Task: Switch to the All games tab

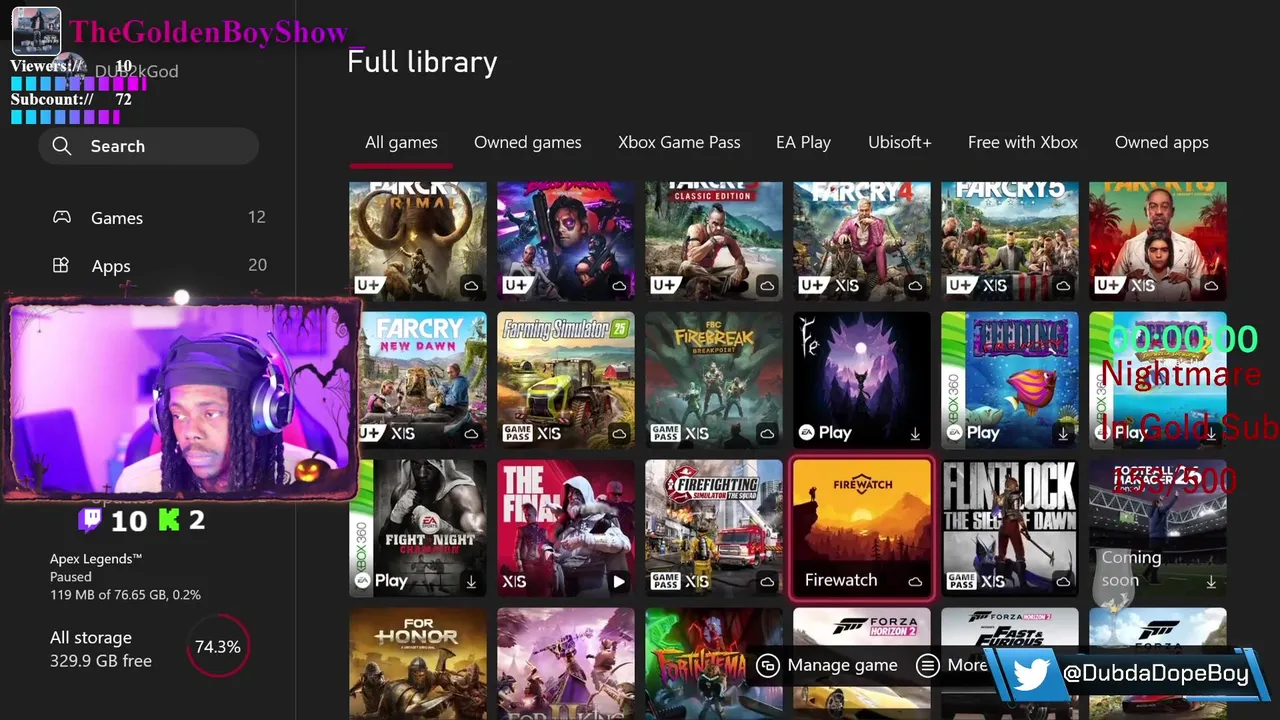Action: [401, 142]
